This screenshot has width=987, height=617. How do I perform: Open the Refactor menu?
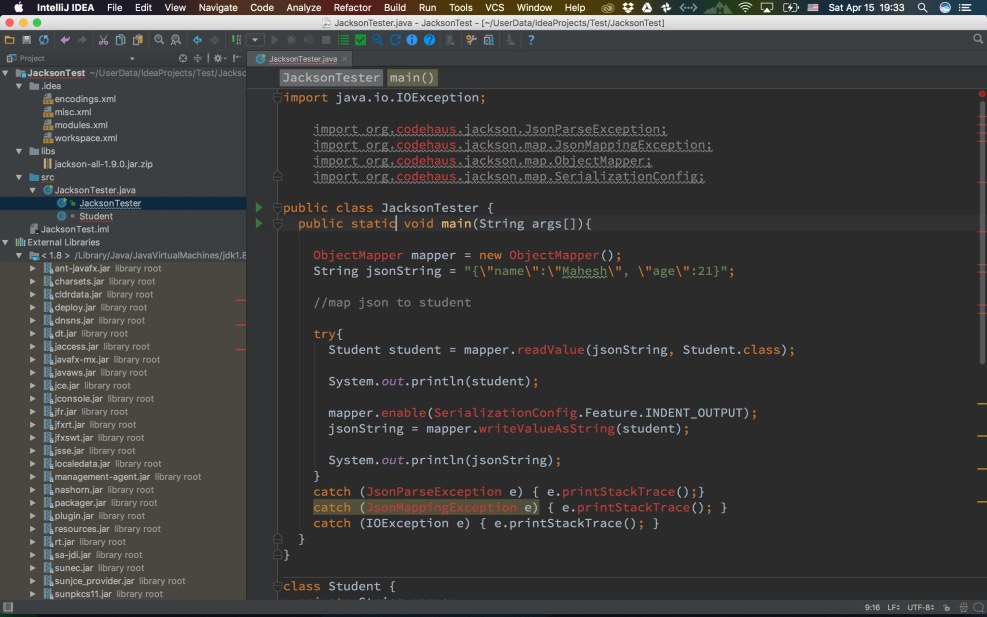(x=352, y=7)
